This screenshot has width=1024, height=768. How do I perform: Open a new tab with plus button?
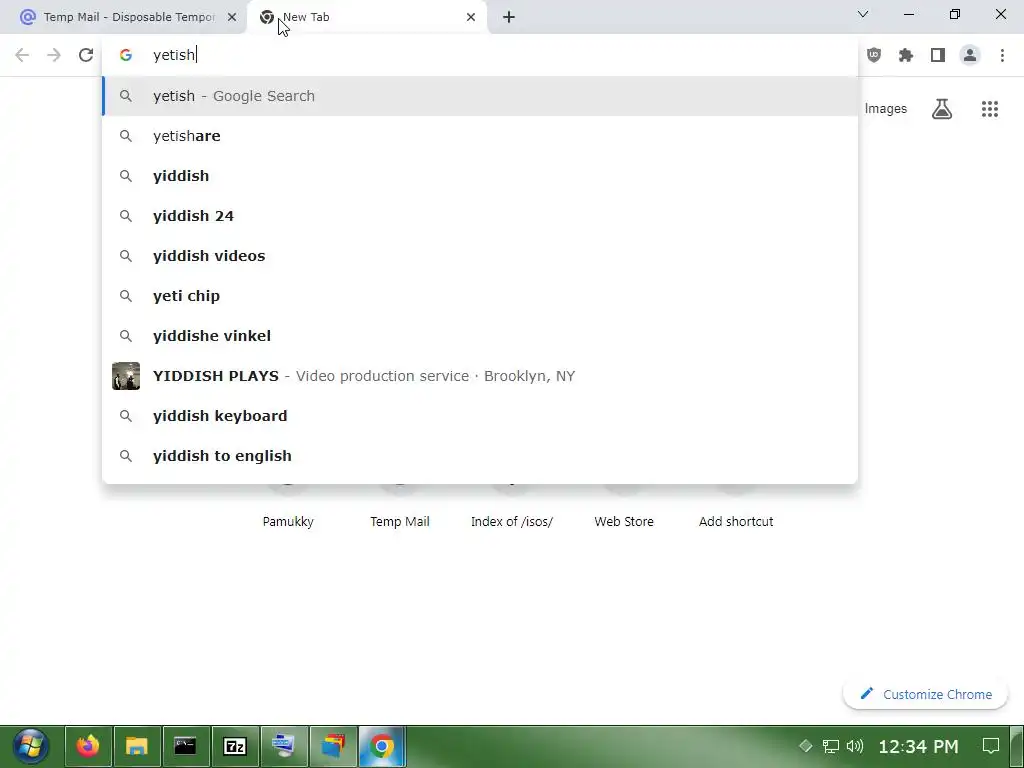(509, 17)
